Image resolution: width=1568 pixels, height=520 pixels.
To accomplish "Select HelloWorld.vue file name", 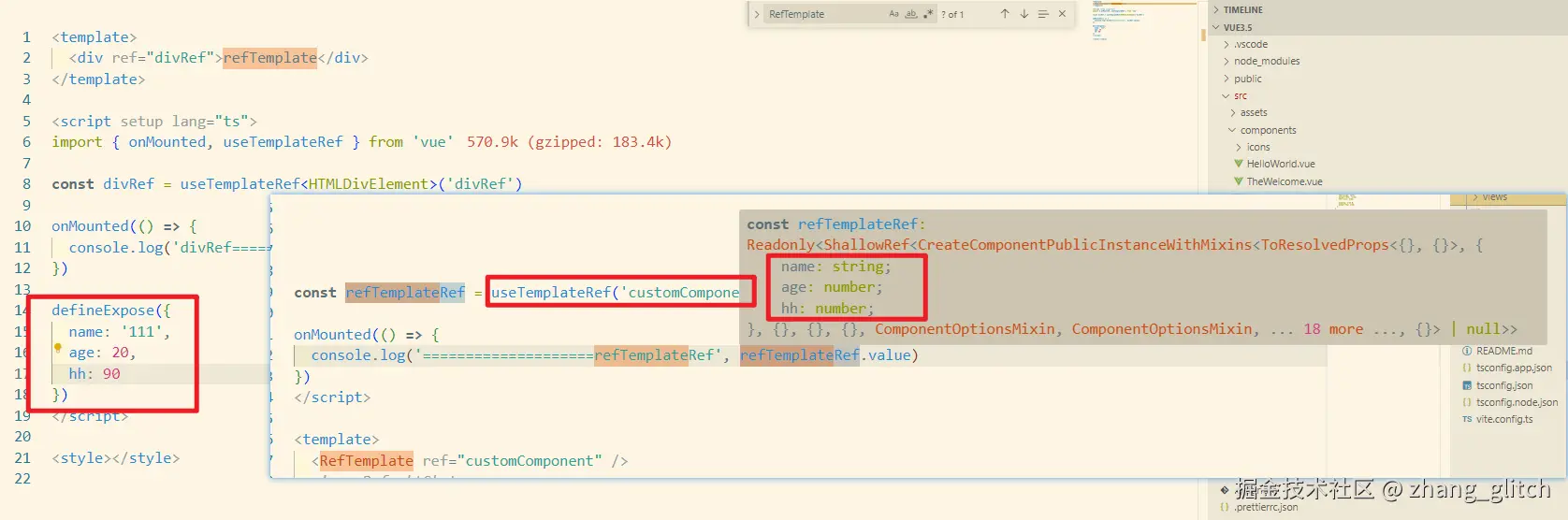I will click(1281, 164).
